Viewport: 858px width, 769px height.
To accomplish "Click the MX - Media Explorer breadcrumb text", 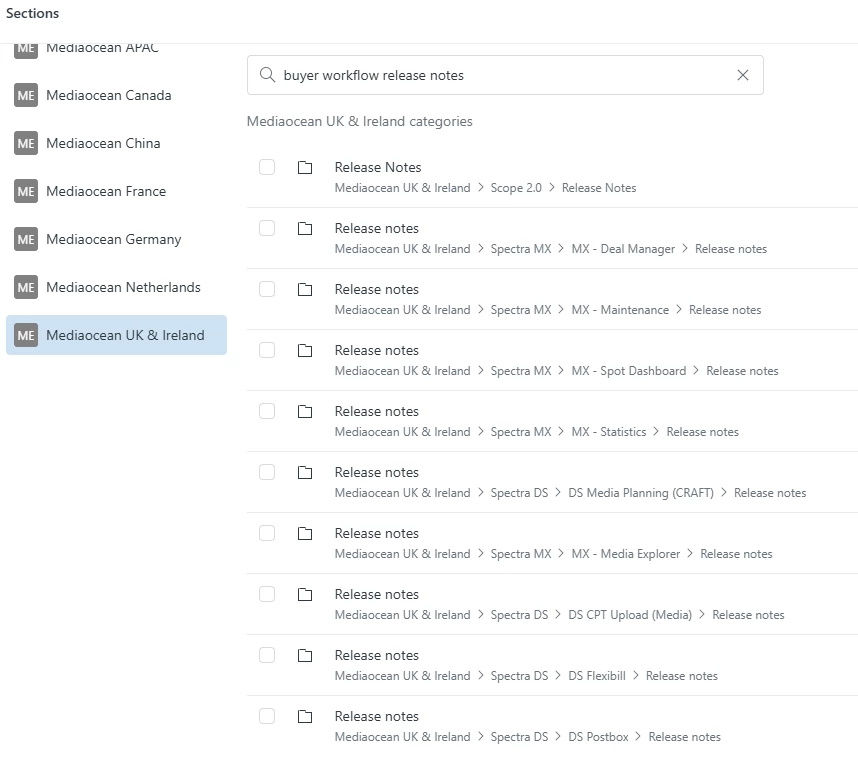I will (x=626, y=554).
